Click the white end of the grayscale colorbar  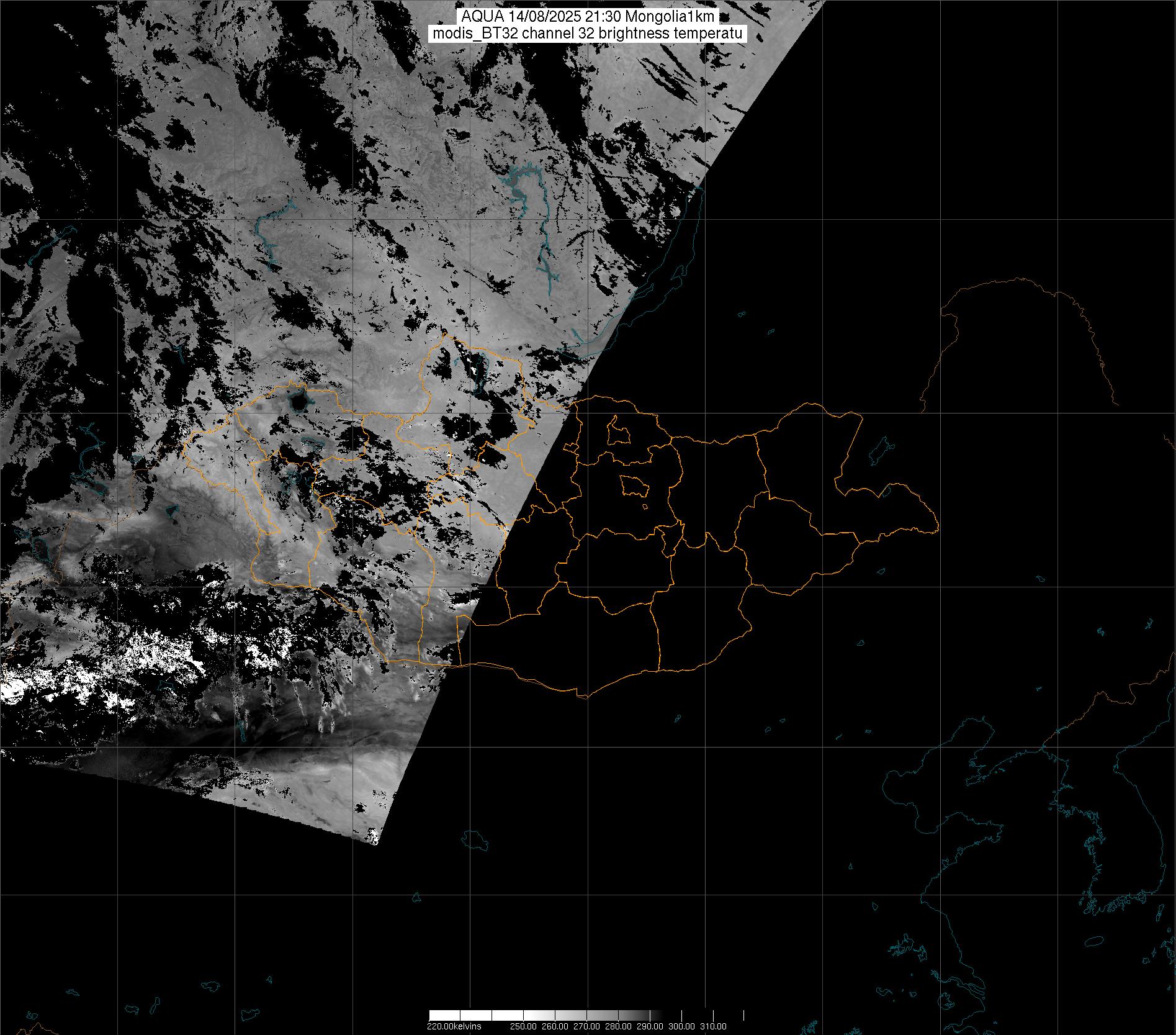(441, 1015)
